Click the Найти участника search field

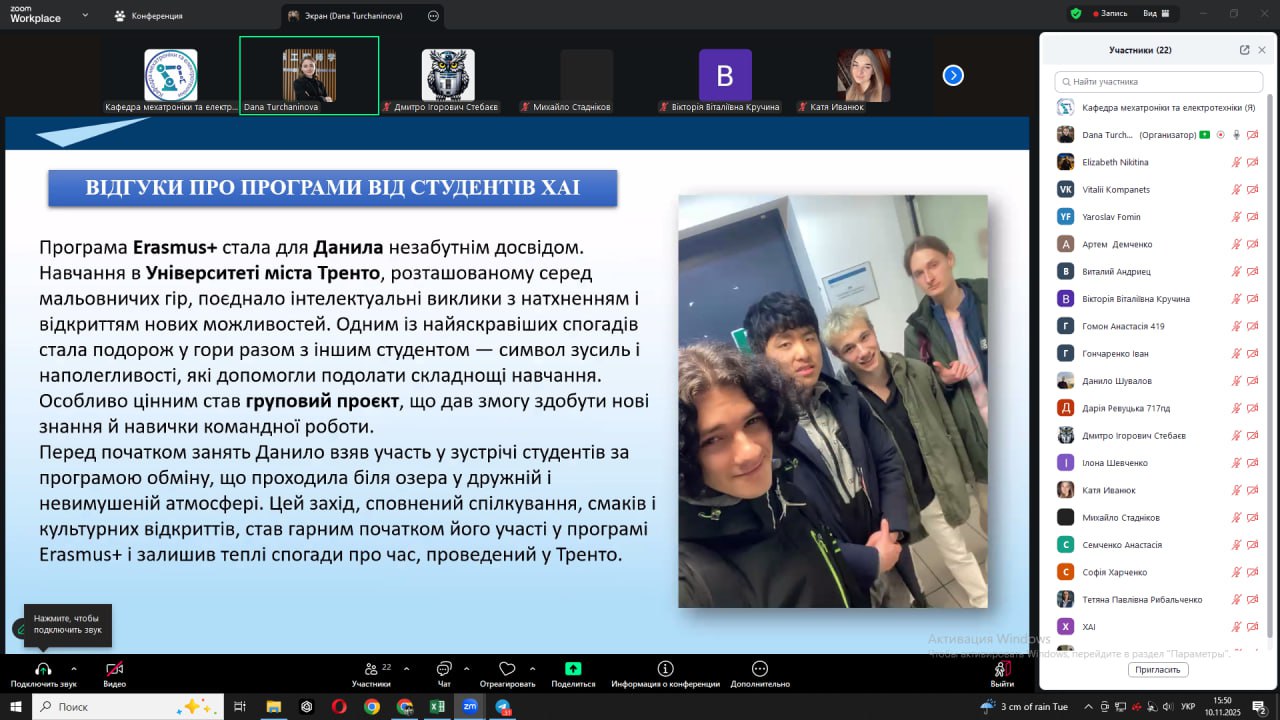click(x=1160, y=82)
